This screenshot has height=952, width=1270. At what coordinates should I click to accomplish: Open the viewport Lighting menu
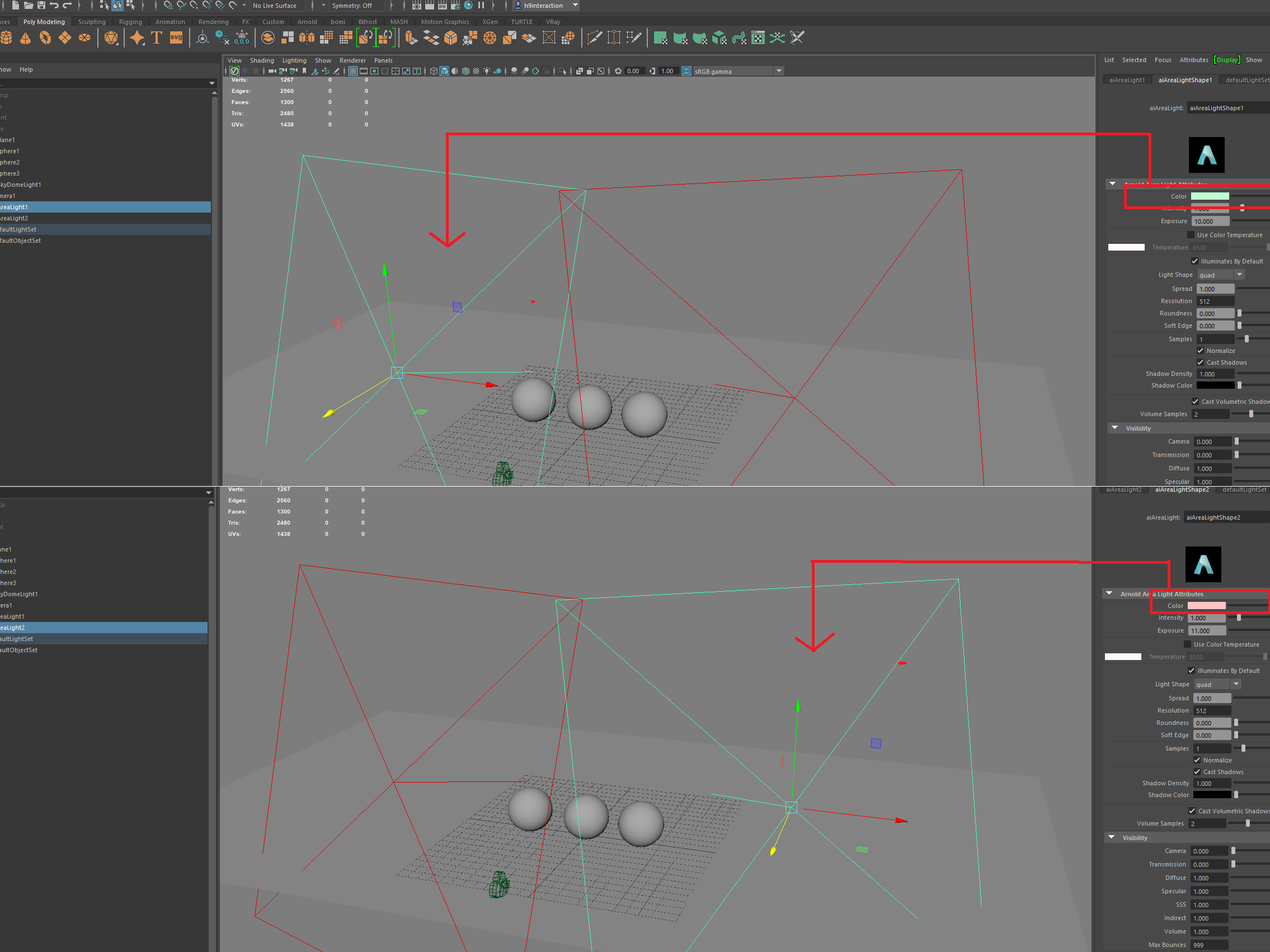click(x=294, y=60)
